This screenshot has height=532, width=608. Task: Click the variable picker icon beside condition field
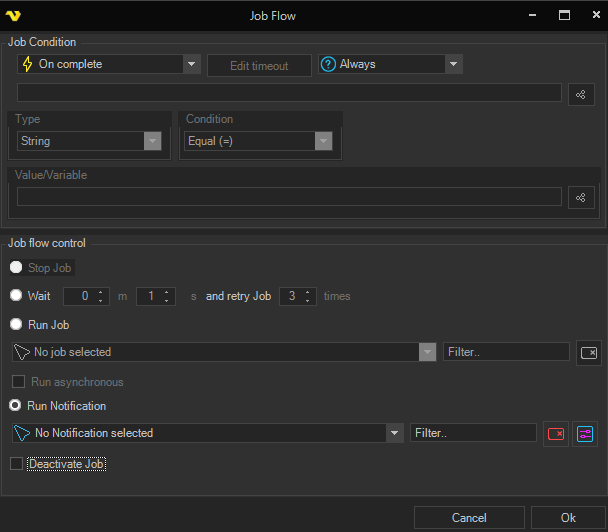coord(581,94)
